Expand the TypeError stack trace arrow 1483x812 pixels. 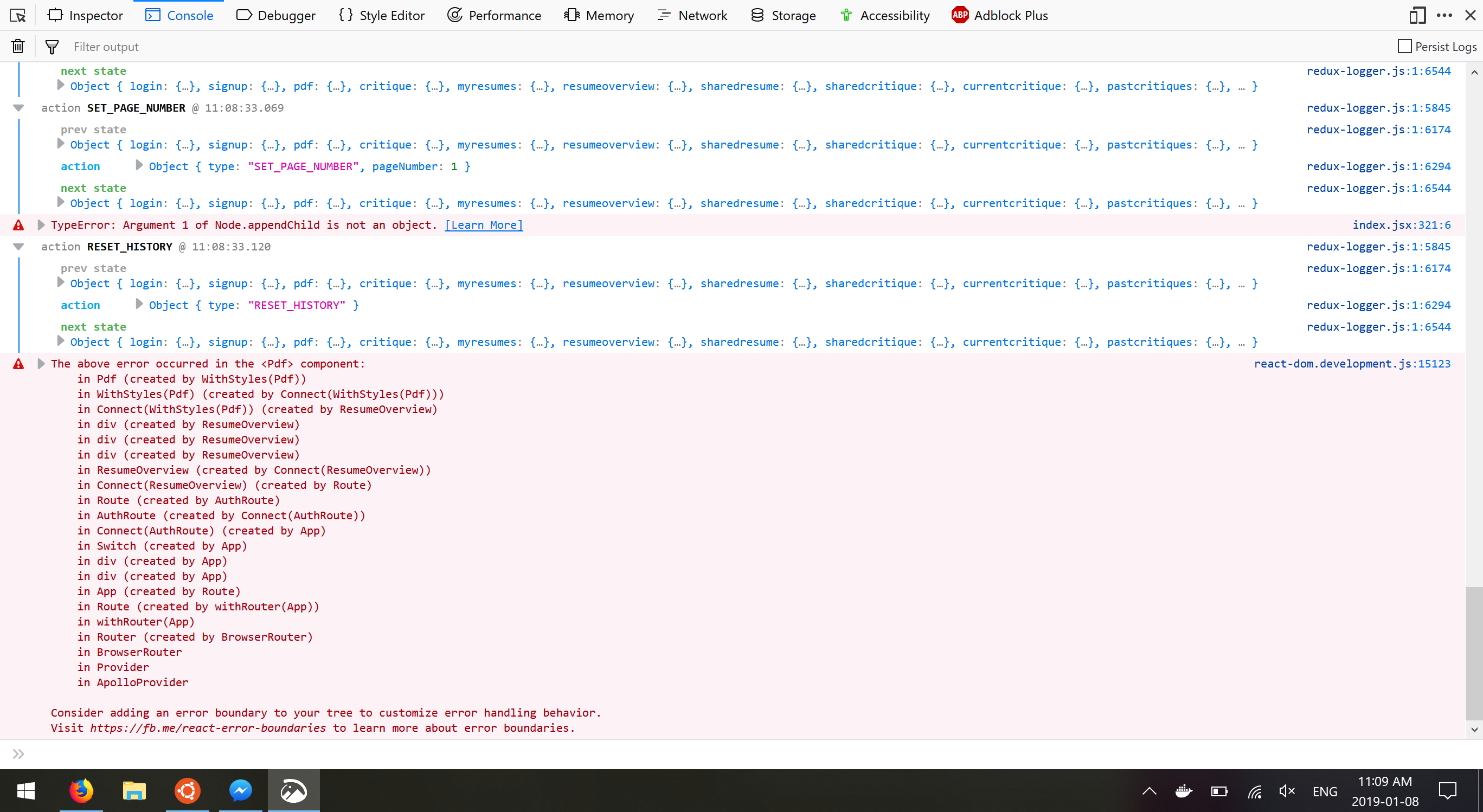[41, 225]
